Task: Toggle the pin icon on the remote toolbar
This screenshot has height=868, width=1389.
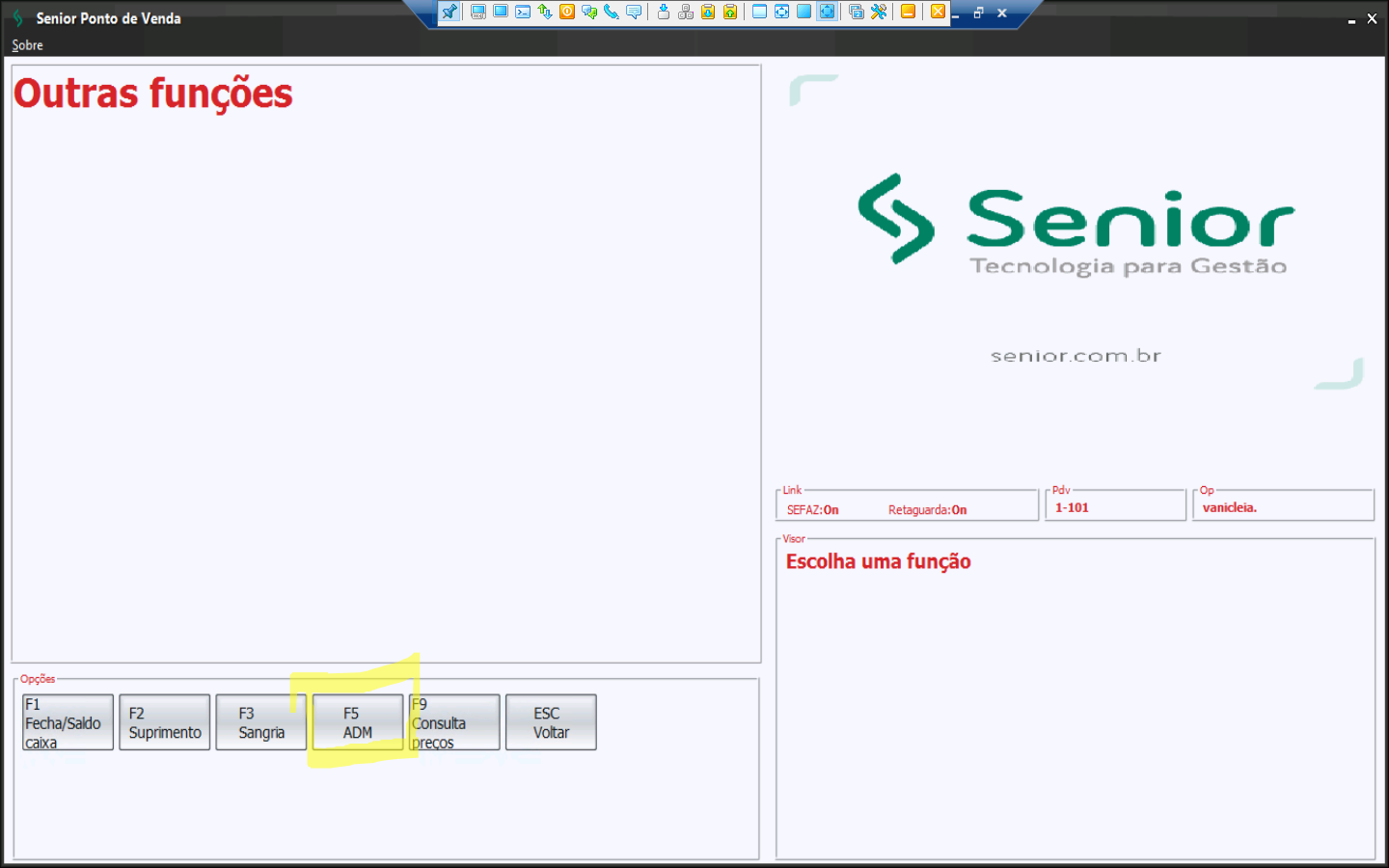Action: tap(449, 13)
